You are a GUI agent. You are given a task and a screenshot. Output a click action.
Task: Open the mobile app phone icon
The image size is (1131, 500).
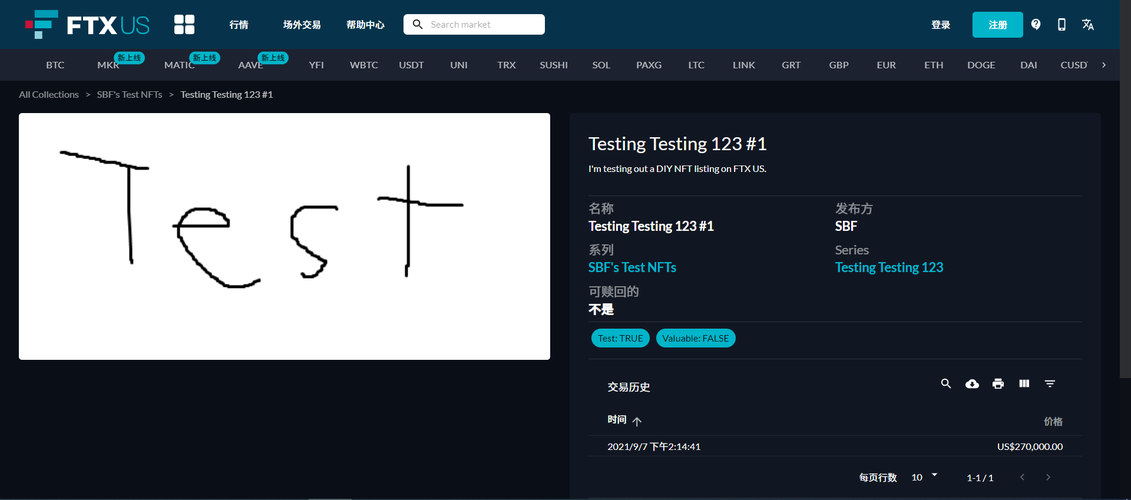1062,25
